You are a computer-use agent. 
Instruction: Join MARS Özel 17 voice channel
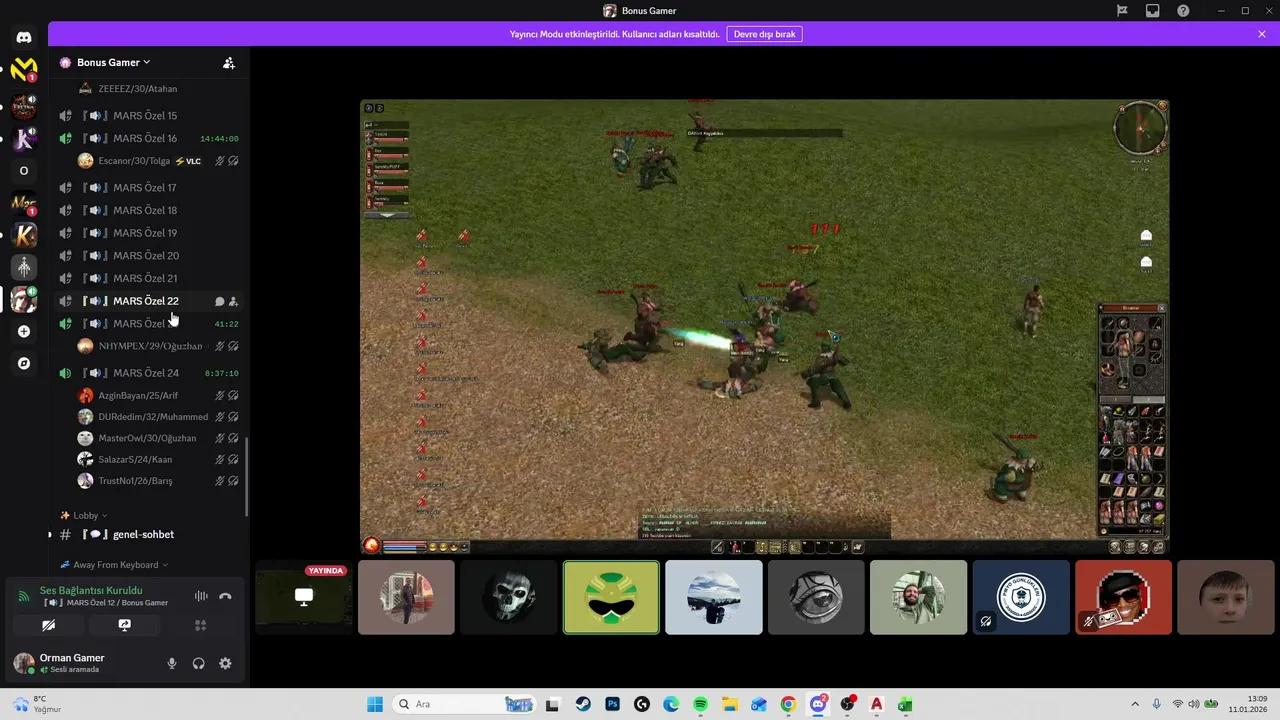coord(149,188)
